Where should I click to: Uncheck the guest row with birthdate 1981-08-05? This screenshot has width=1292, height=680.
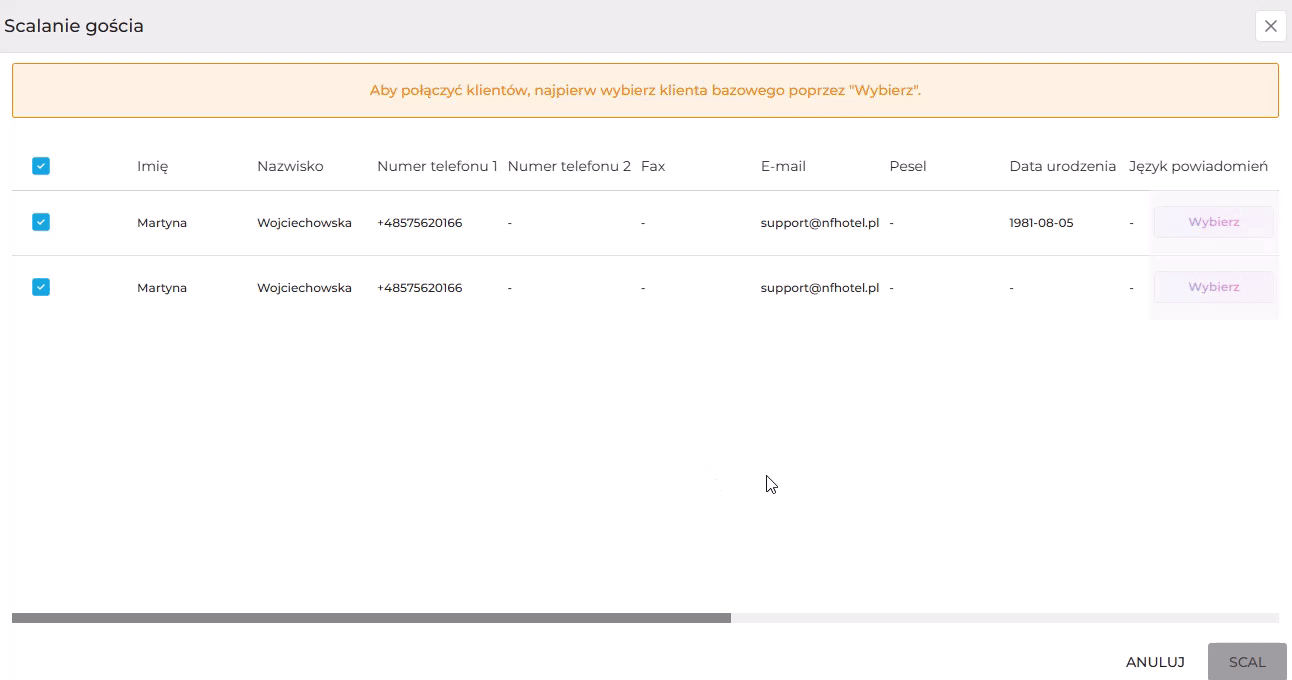pyautogui.click(x=40, y=222)
